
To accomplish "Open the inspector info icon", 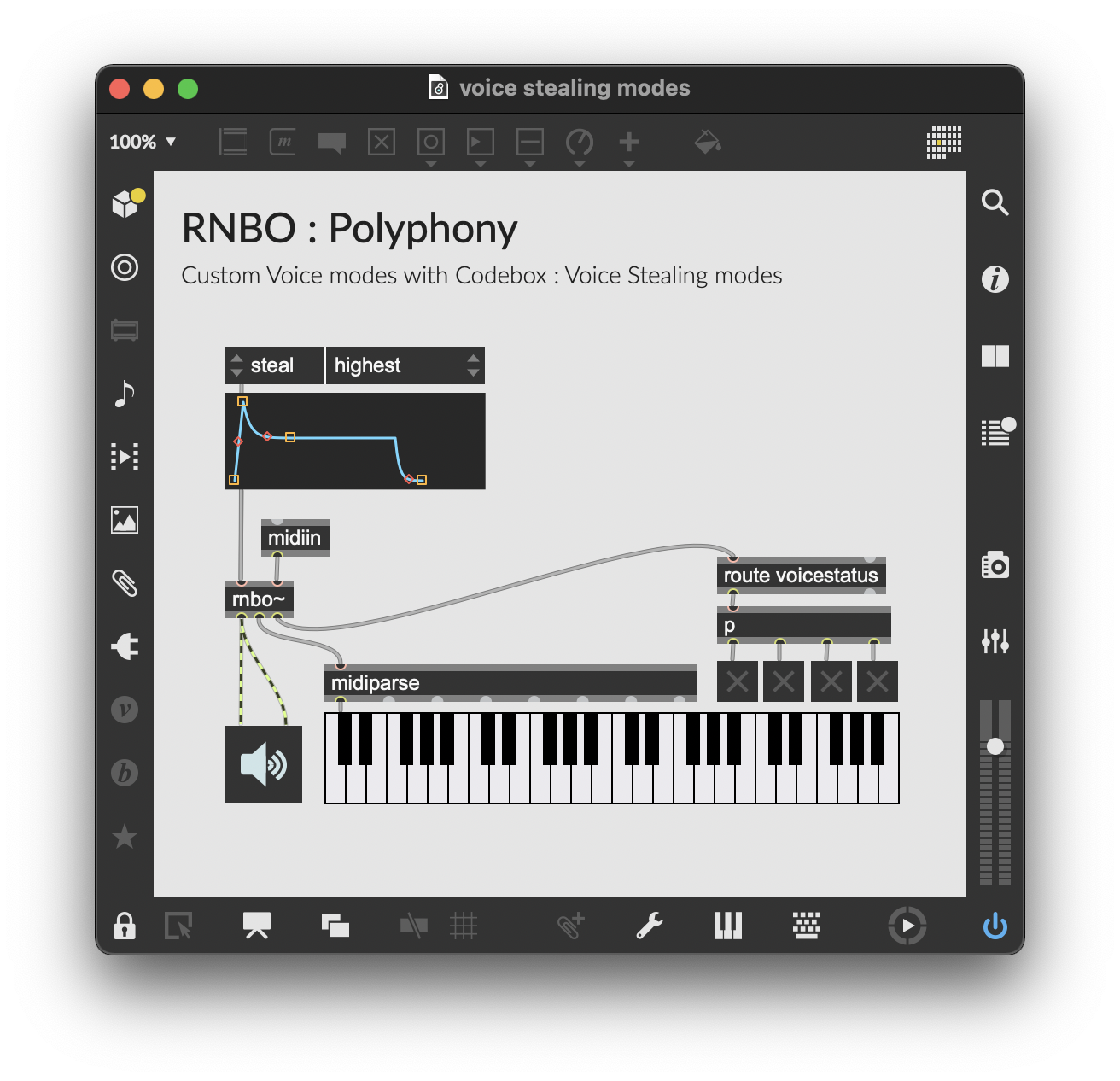I will pyautogui.click(x=995, y=279).
